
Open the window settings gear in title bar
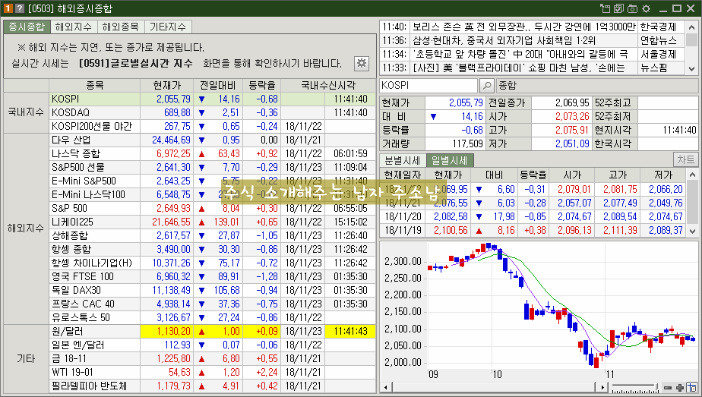pyautogui.click(x=646, y=8)
